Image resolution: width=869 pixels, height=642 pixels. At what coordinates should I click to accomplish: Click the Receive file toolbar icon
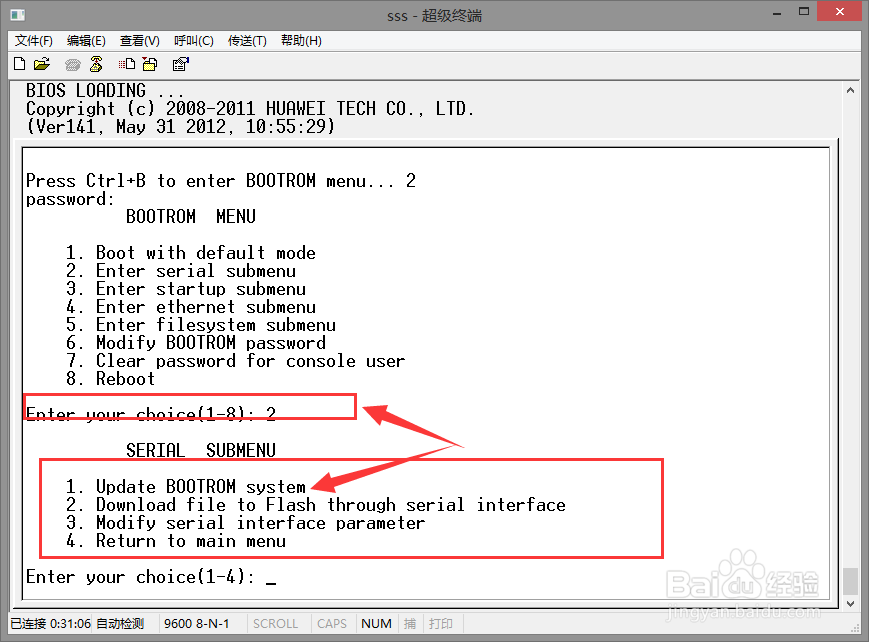[x=150, y=64]
